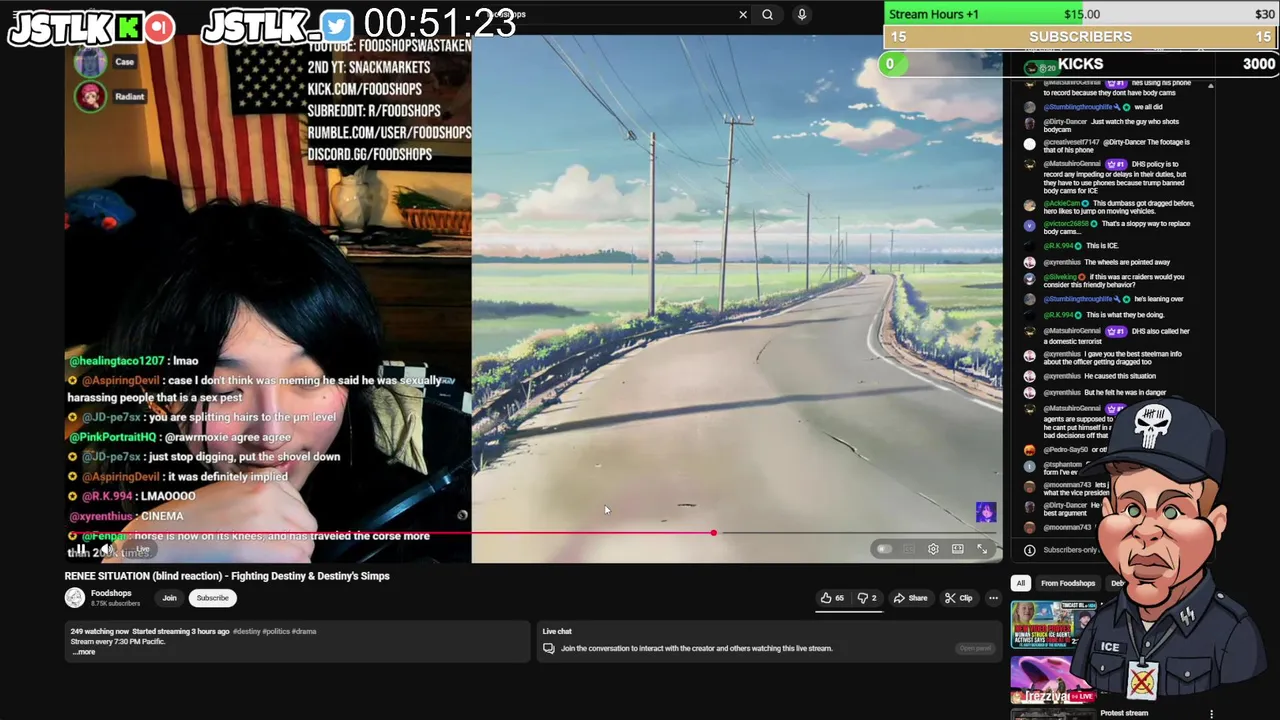Click the Stream Hours +1 goal bar
This screenshot has width=1280, height=720.
coord(1081,14)
